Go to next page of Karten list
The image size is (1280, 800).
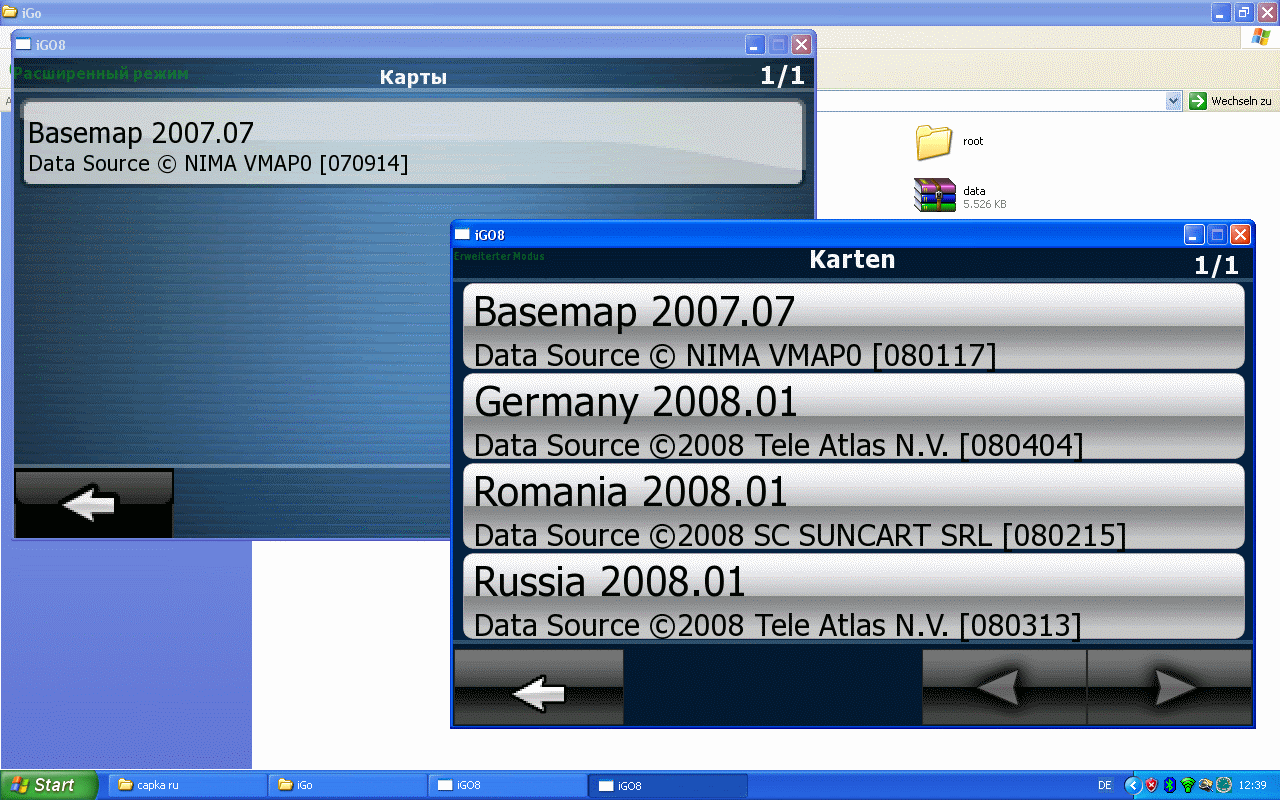click(x=1169, y=687)
